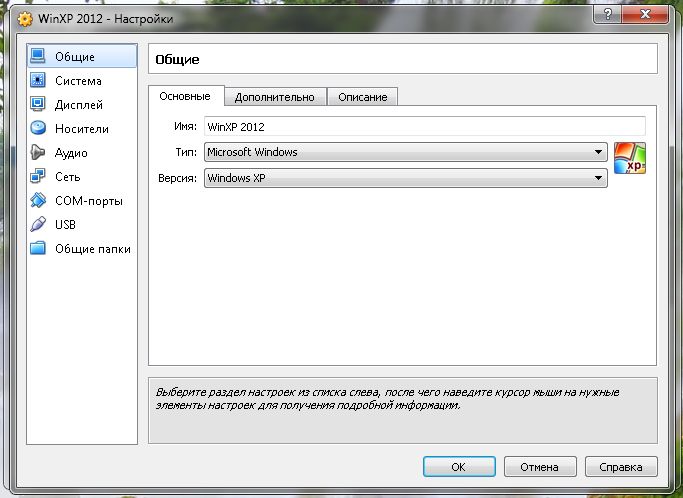Open the Дисплей settings icon
The width and height of the screenshot is (683, 498).
tap(39, 105)
